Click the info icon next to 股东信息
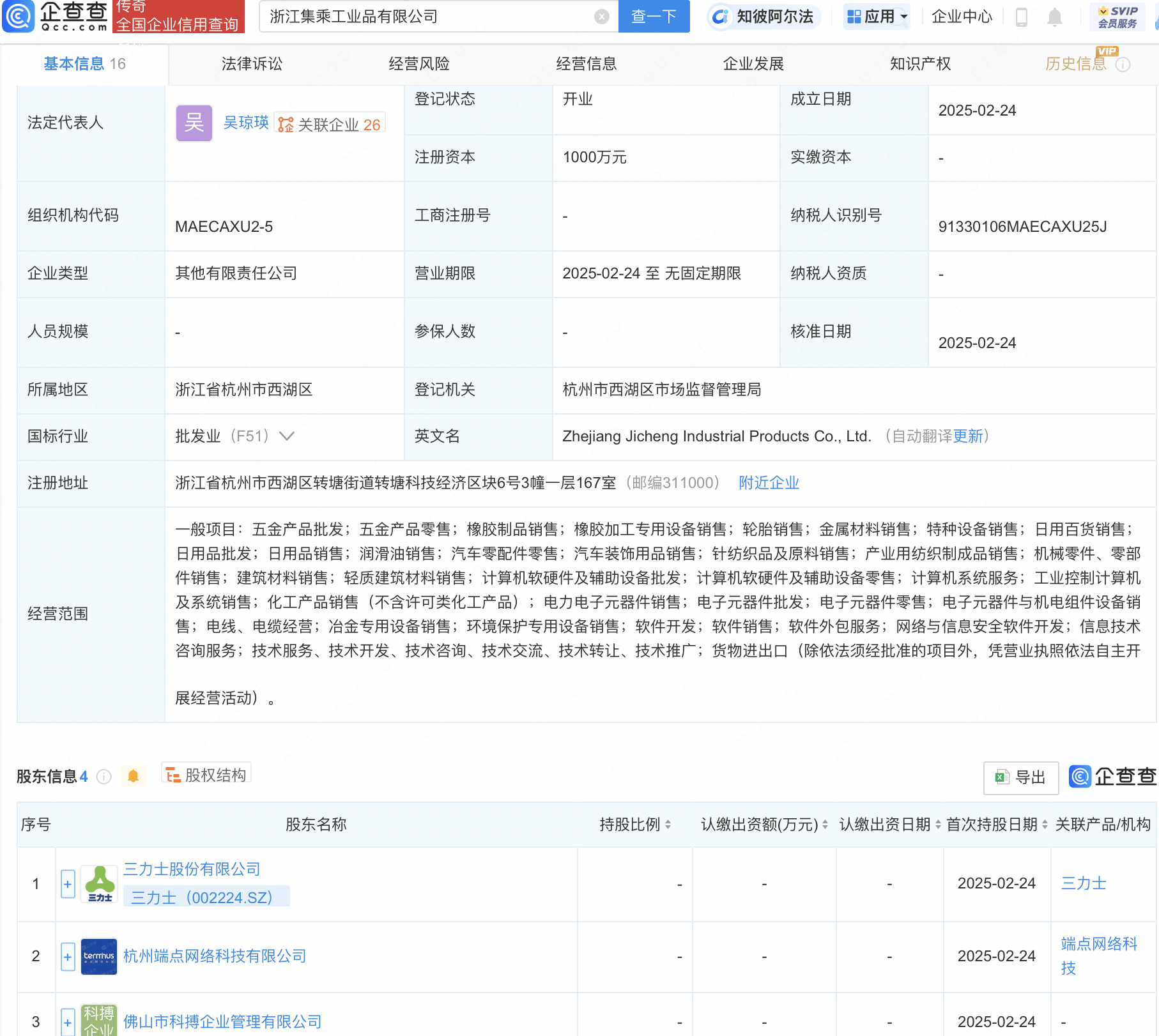Viewport: 1159px width, 1036px height. (104, 777)
